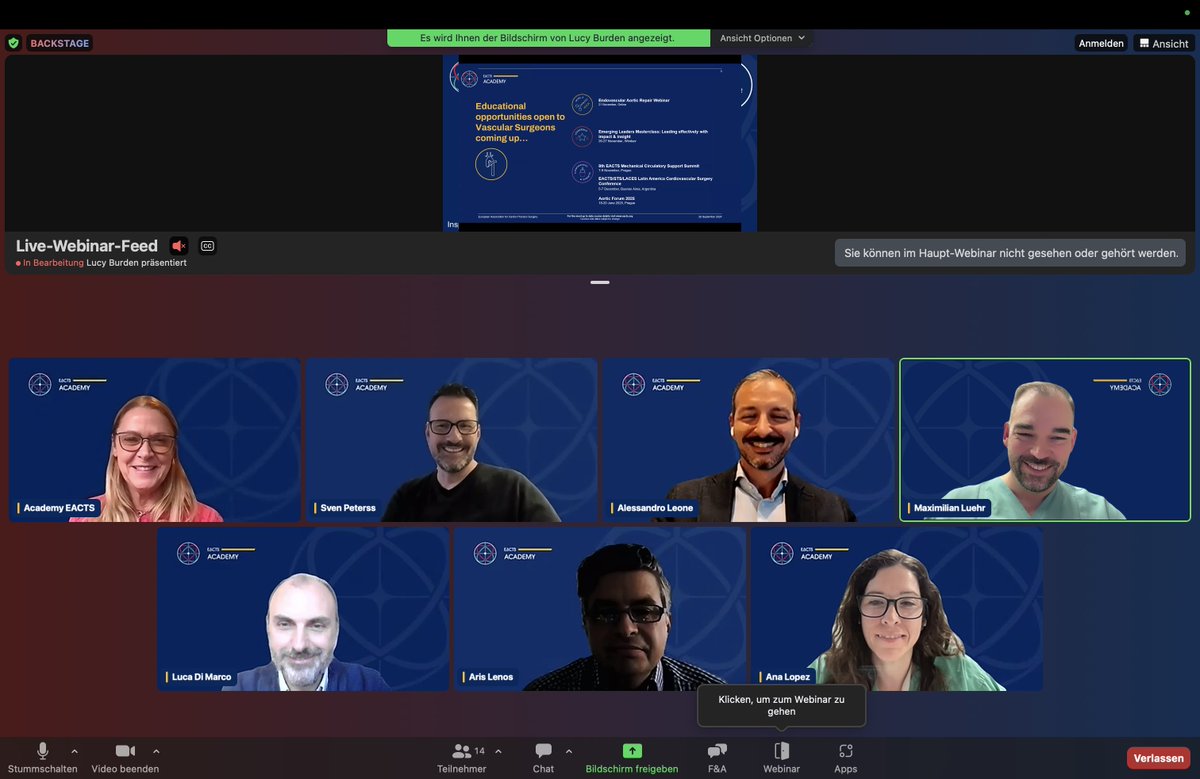Click the Webinar icon in toolbar
Screen dimensions: 1200x779
pyautogui.click(x=781, y=751)
